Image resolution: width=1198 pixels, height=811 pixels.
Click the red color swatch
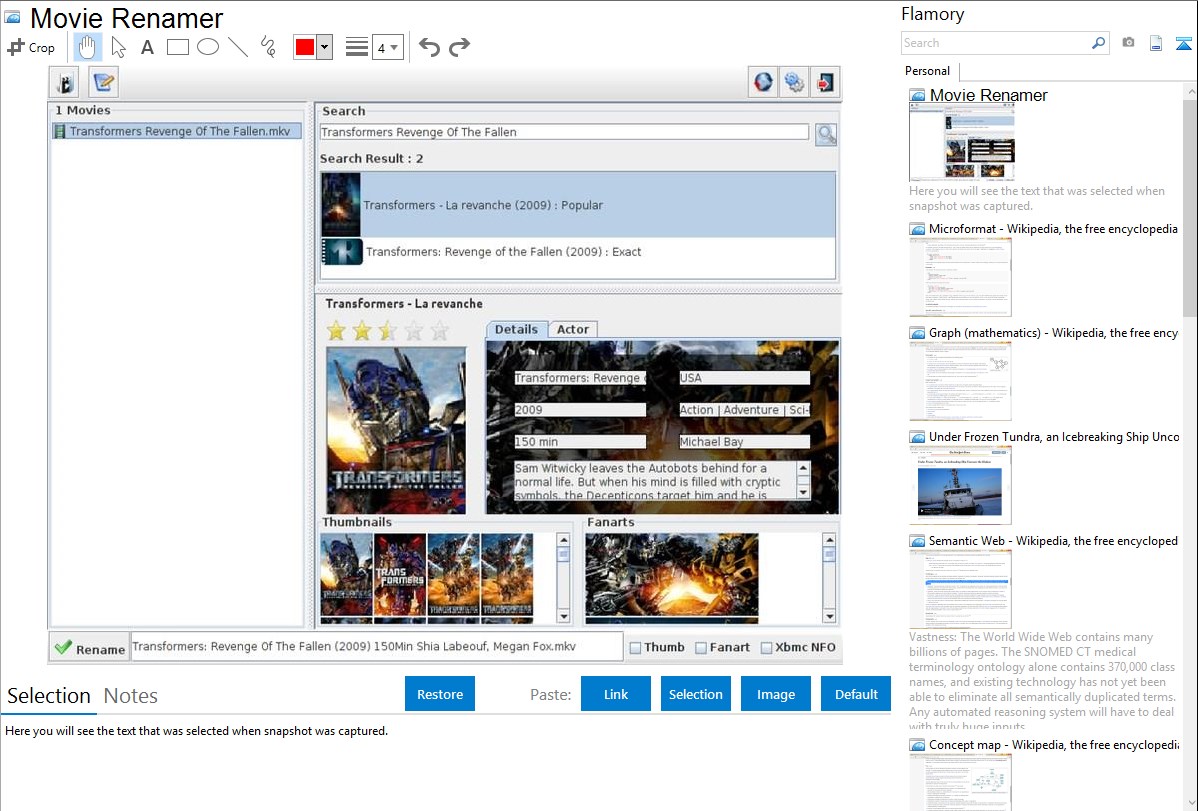coord(305,47)
